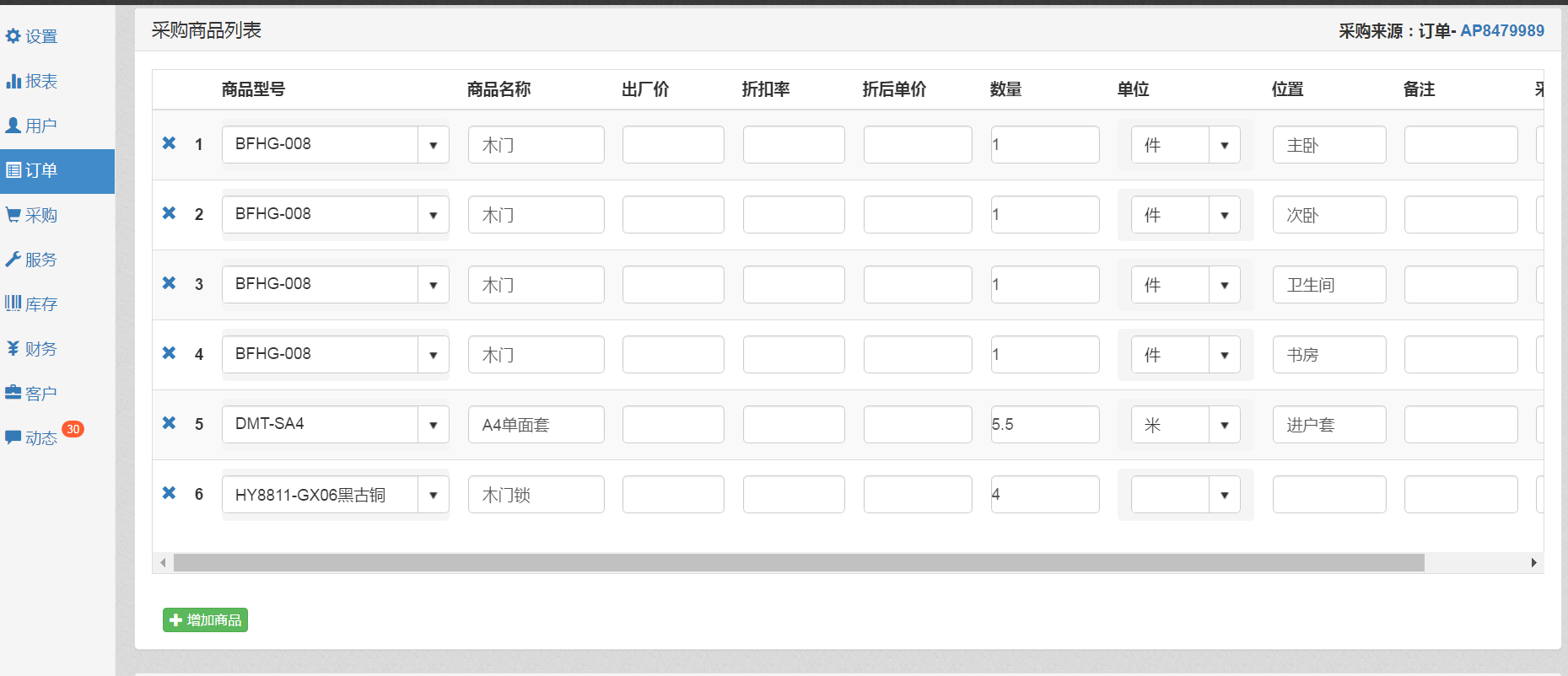Click the 财务 yen icon
This screenshot has width=1568, height=676.
(x=13, y=348)
